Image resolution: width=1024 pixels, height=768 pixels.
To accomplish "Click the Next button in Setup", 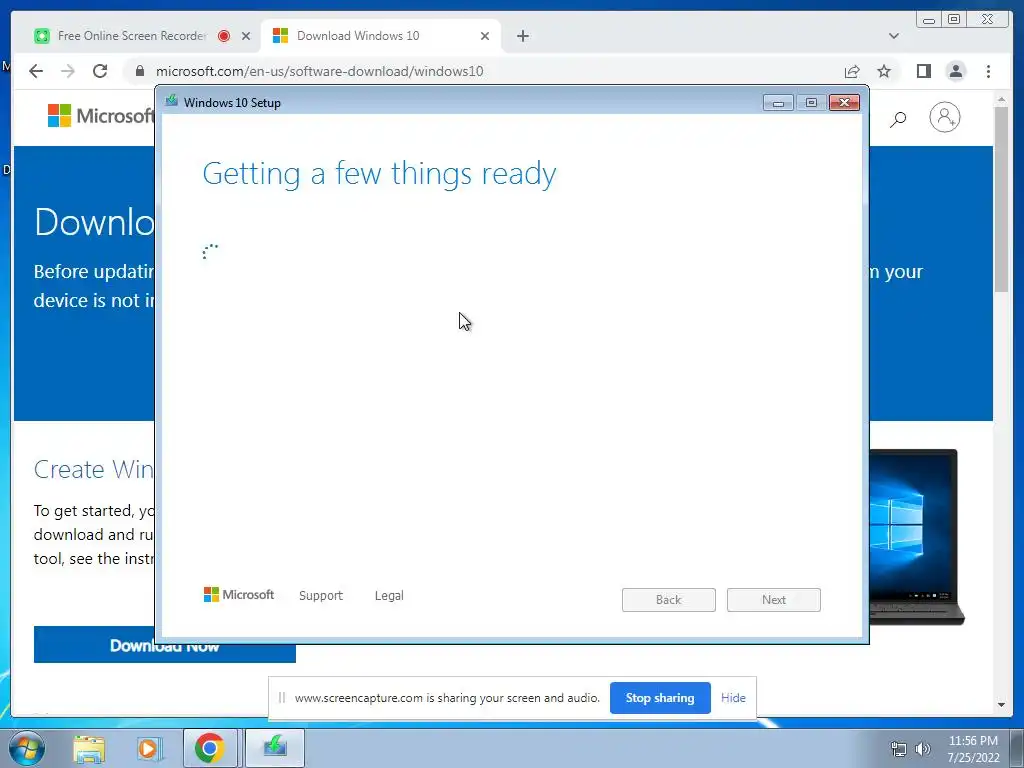I will [774, 600].
